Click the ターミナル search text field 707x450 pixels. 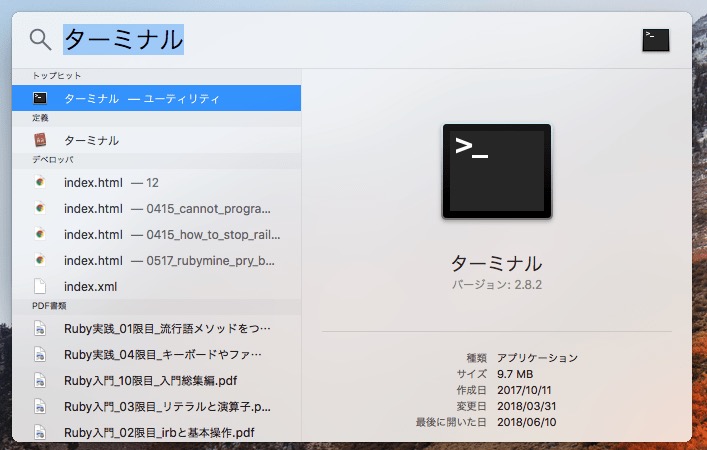347,40
